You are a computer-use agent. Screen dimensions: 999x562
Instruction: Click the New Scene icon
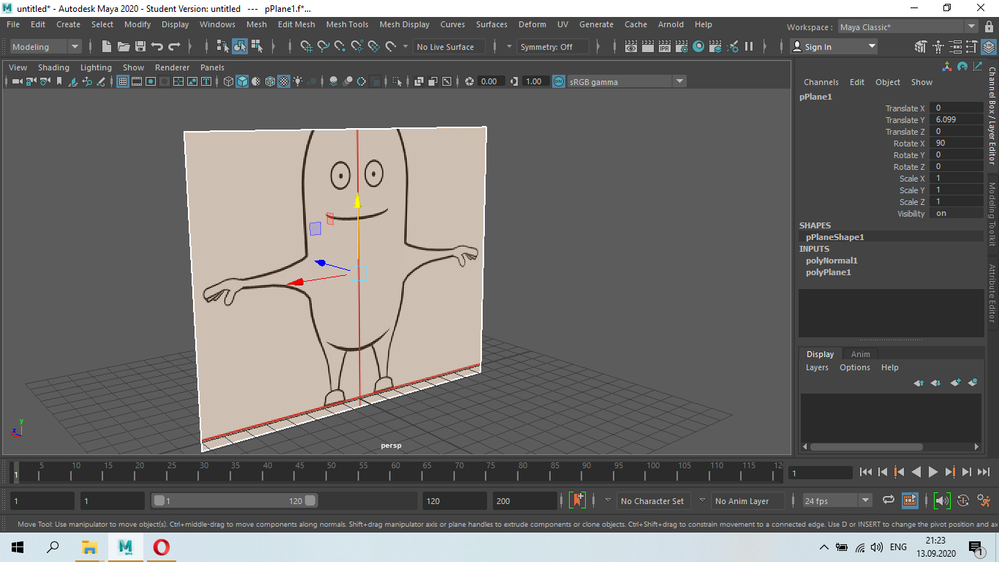tap(106, 47)
